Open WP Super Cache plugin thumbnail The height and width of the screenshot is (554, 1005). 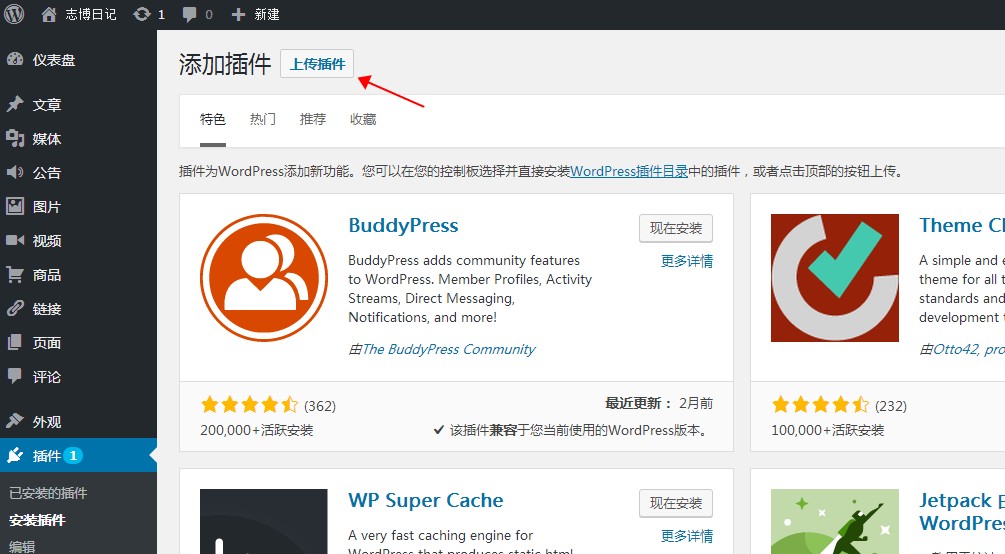[264, 521]
